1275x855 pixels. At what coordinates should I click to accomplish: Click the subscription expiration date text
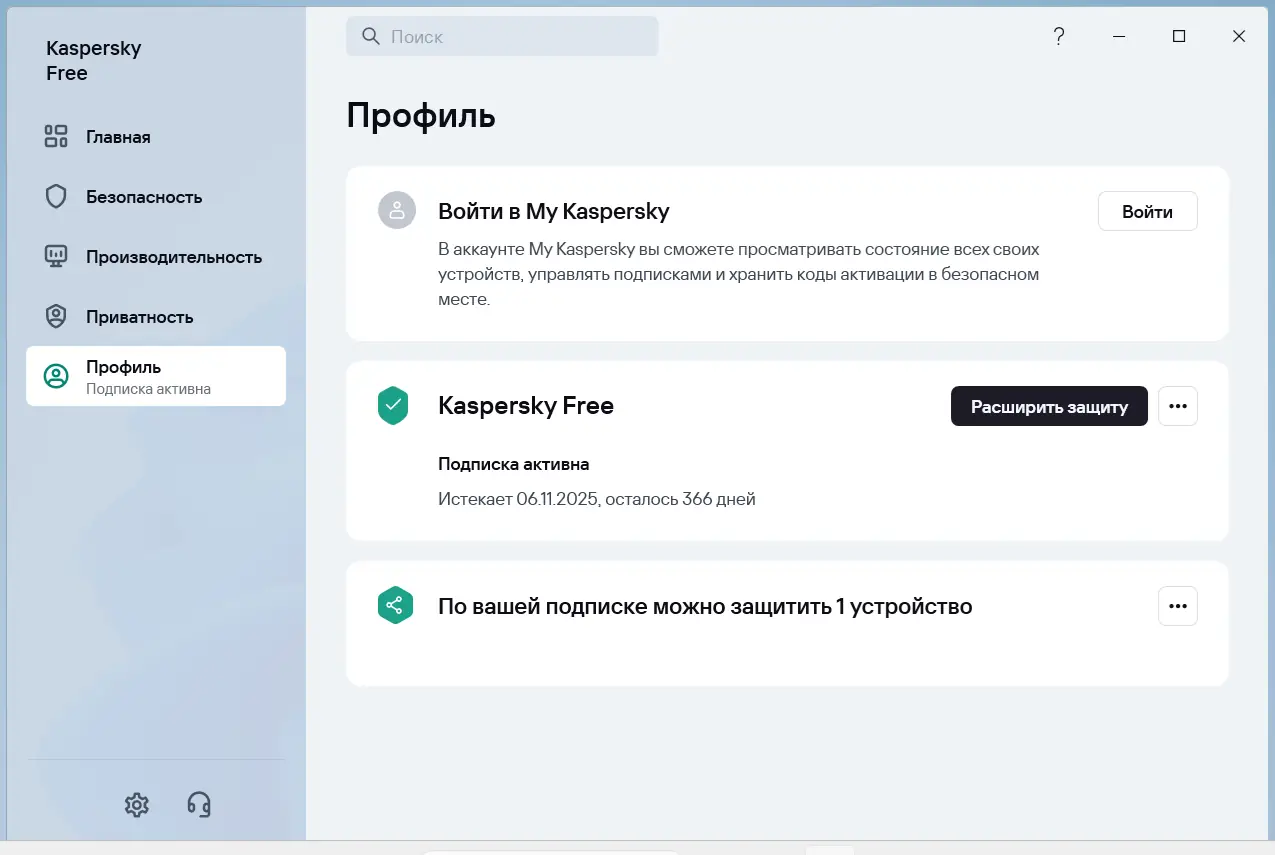(596, 498)
